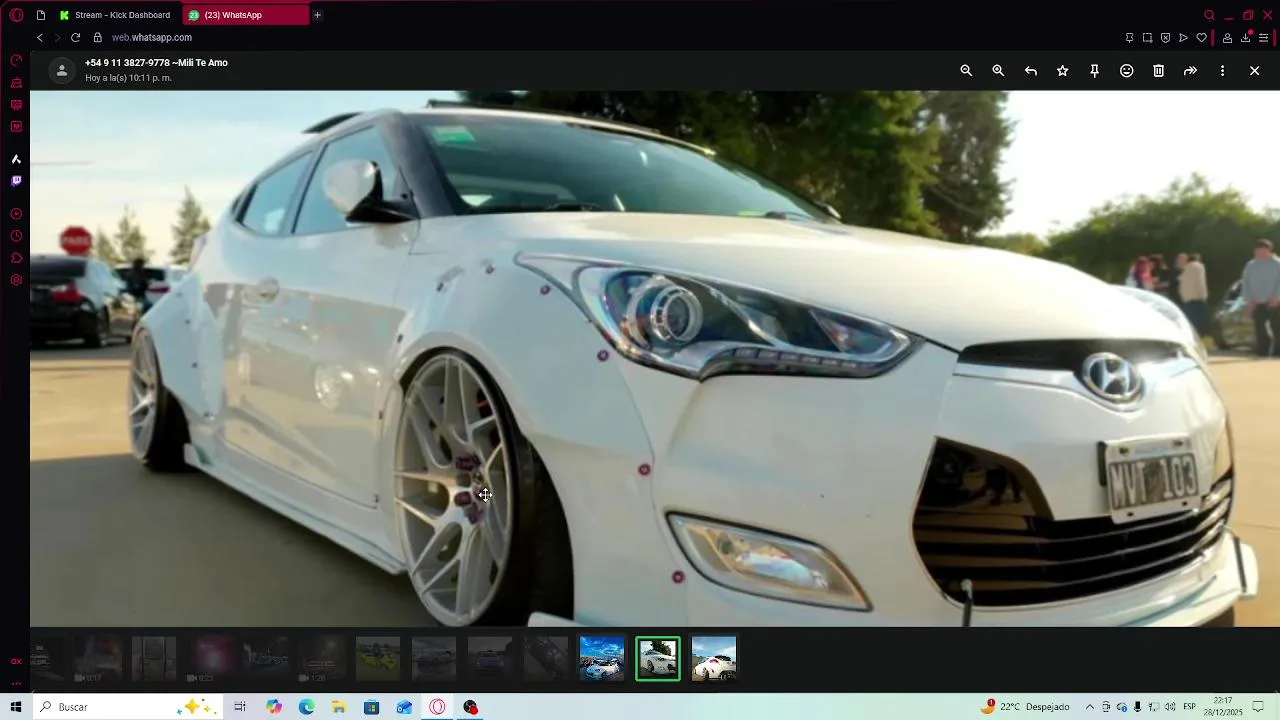Show site security lock info
This screenshot has width=1280, height=720.
98,38
